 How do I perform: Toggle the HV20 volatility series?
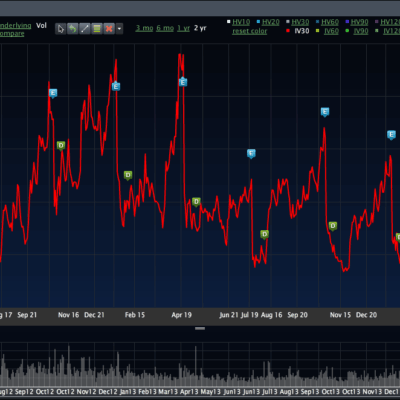(271, 22)
